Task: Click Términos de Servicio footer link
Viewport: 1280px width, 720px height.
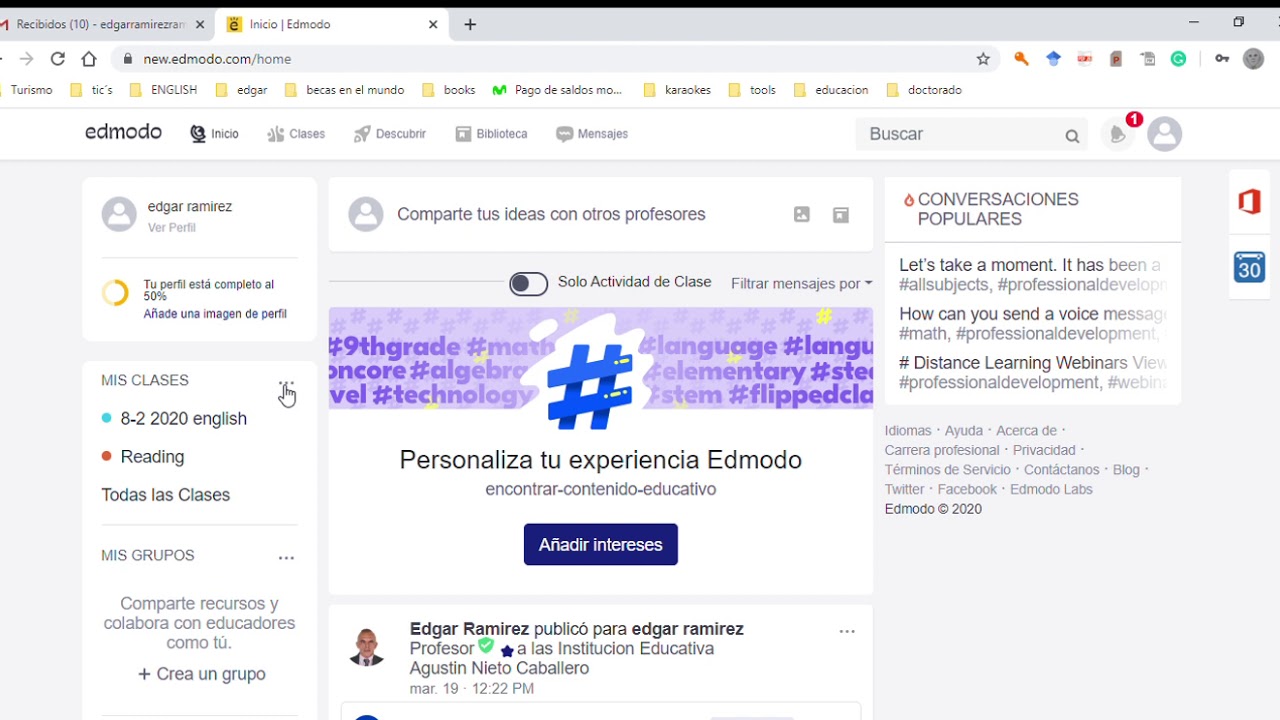Action: coord(948,470)
